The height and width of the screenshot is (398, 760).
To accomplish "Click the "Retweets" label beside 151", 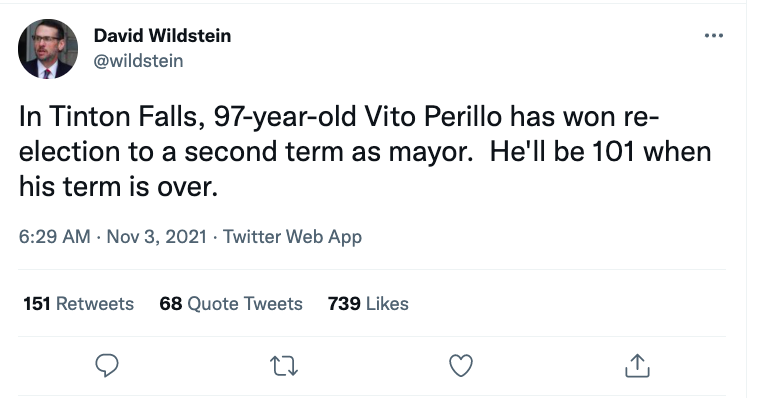I will (x=95, y=303).
